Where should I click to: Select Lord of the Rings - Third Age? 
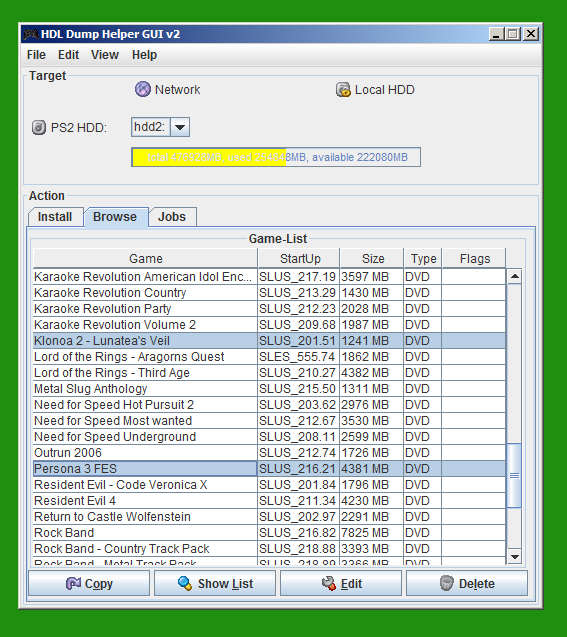(269, 373)
